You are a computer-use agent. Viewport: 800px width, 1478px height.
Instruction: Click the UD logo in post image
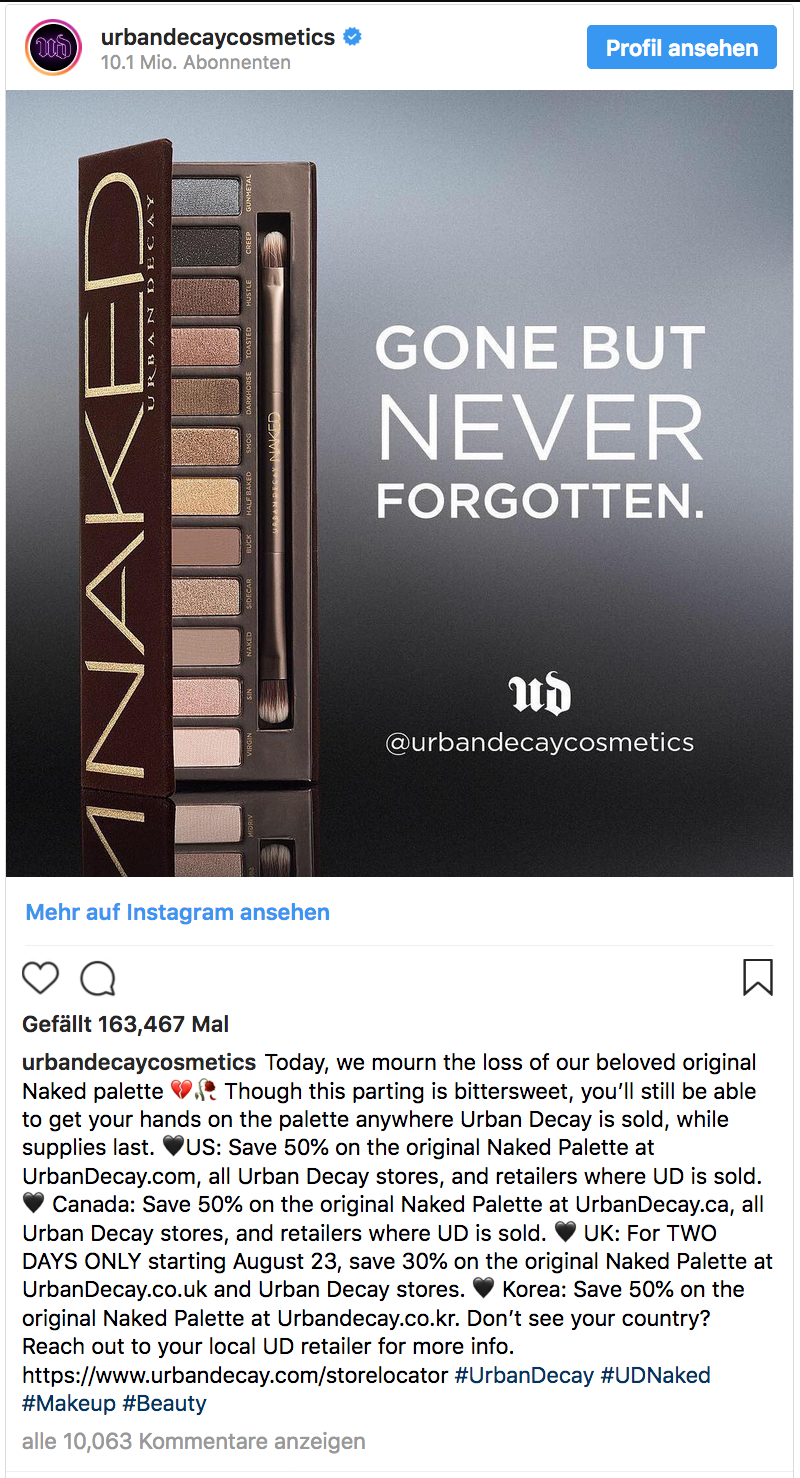click(x=539, y=695)
